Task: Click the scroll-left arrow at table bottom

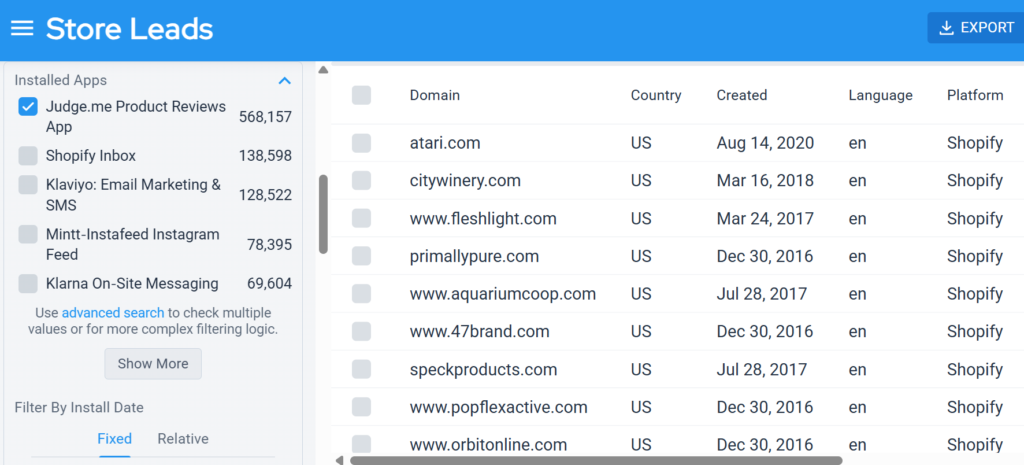Action: [x=339, y=460]
